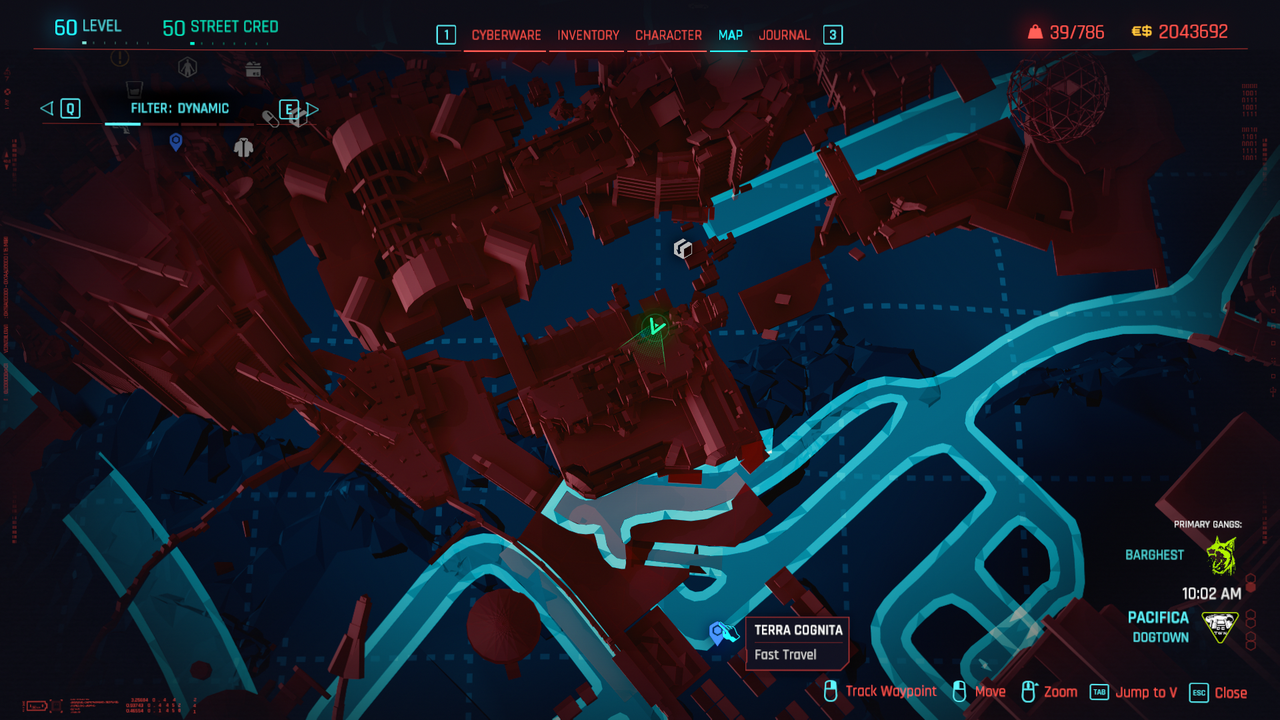The height and width of the screenshot is (720, 1280).
Task: Click the medical pill vendor icon
Action: (270, 119)
